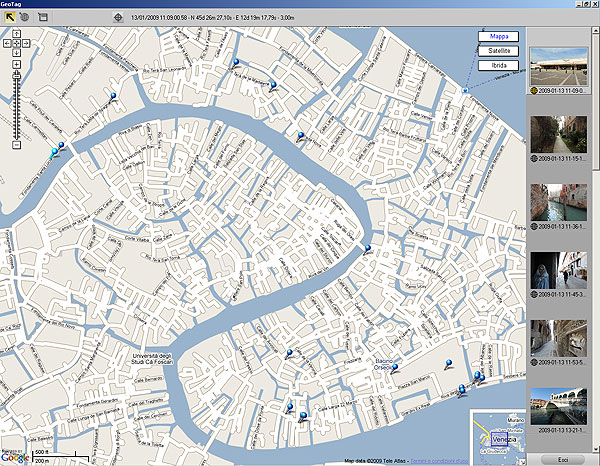Pan the map up with arrow control
The image size is (600, 466).
point(16,34)
